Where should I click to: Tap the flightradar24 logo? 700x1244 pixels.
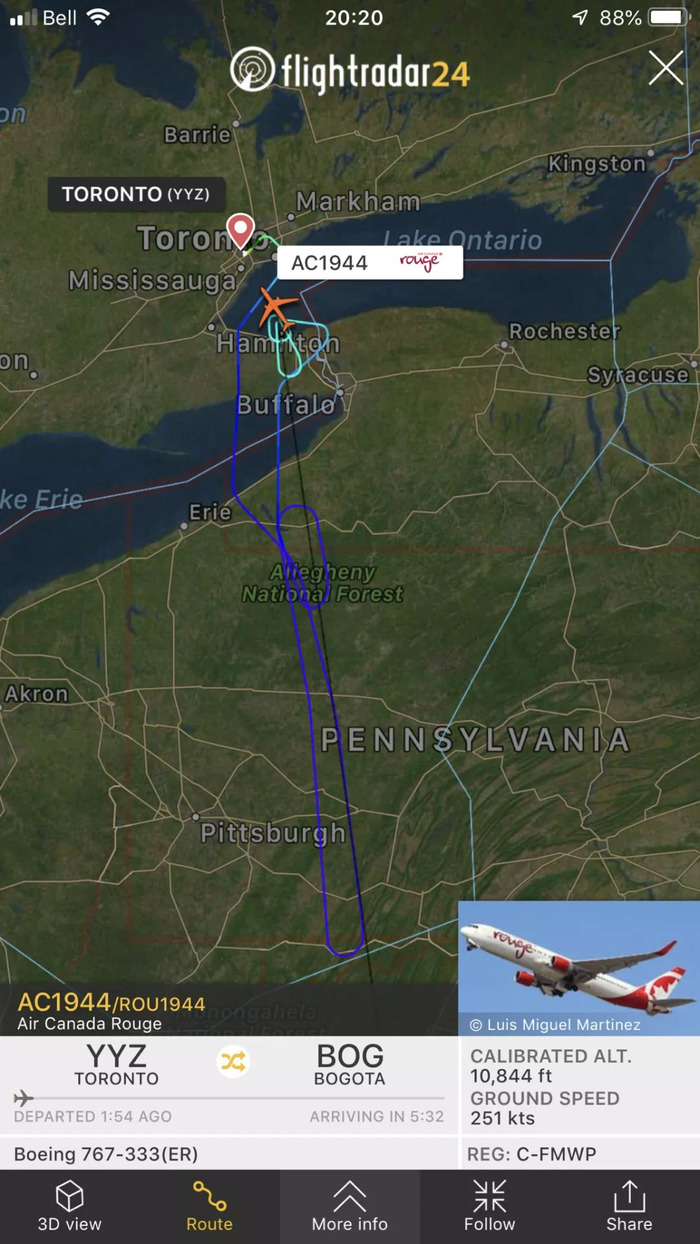click(350, 70)
